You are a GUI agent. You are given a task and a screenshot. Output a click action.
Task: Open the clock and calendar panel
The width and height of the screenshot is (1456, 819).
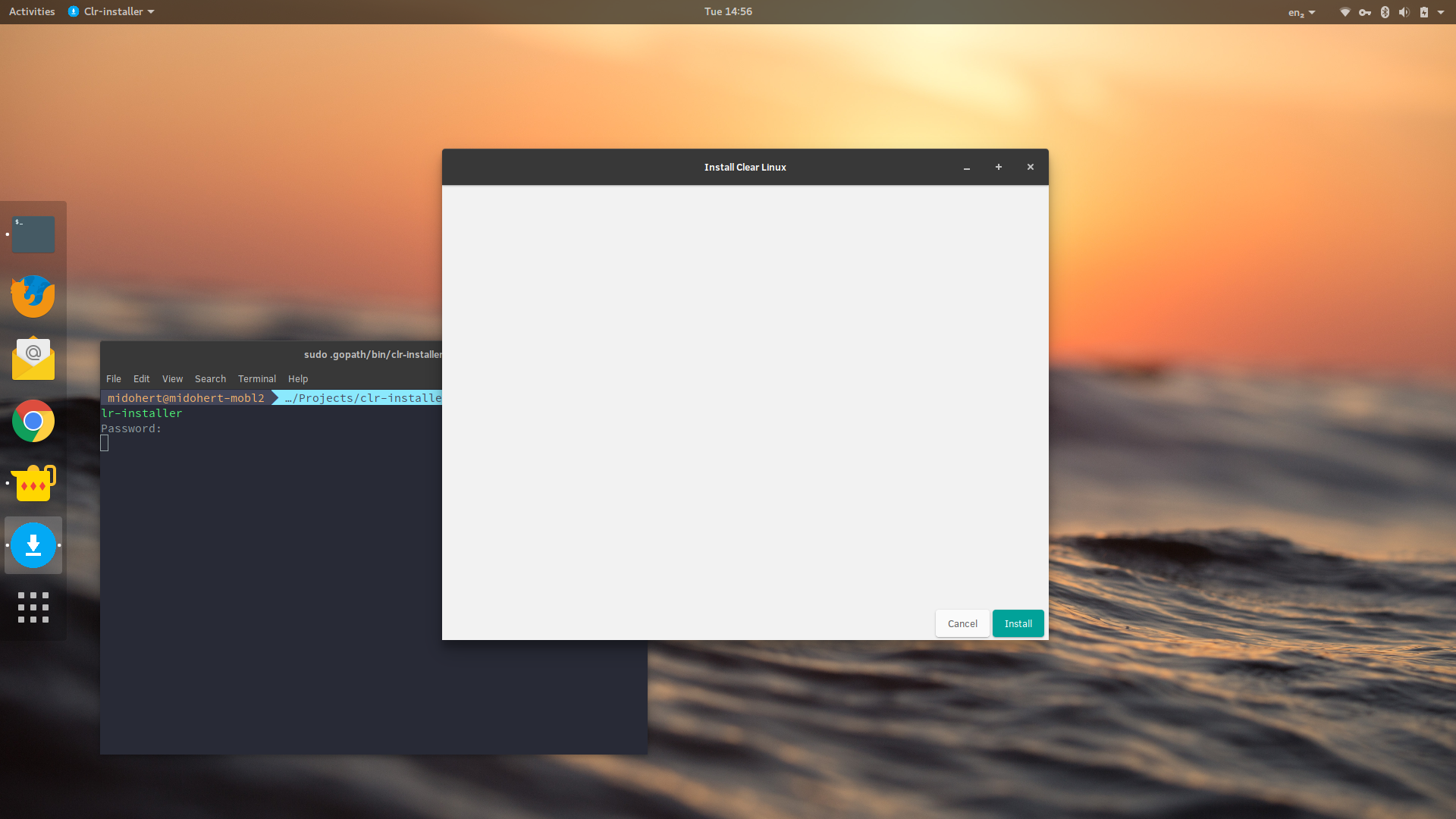[728, 12]
